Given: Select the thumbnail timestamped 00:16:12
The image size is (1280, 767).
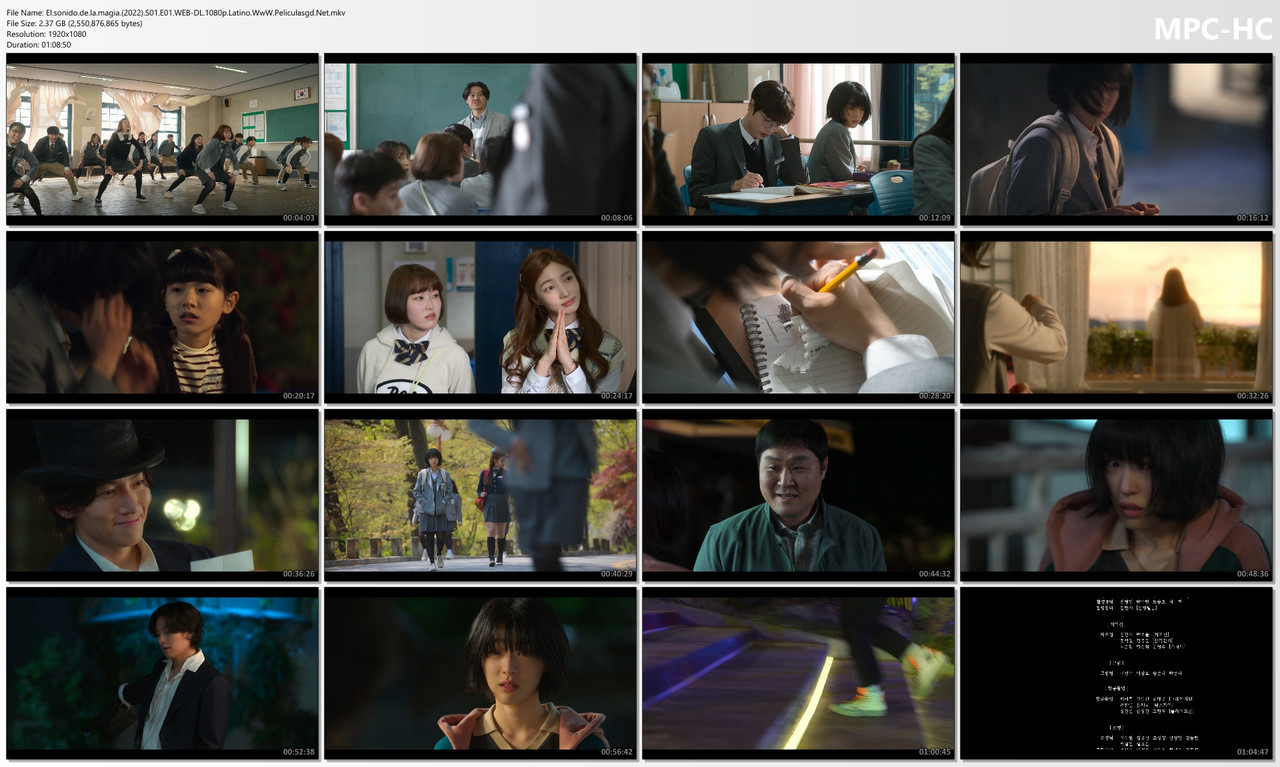Looking at the screenshot, I should 1116,139.
